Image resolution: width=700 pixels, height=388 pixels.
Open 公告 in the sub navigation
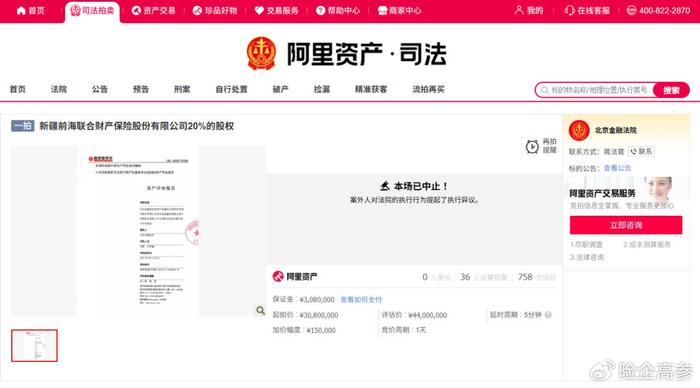pos(100,89)
